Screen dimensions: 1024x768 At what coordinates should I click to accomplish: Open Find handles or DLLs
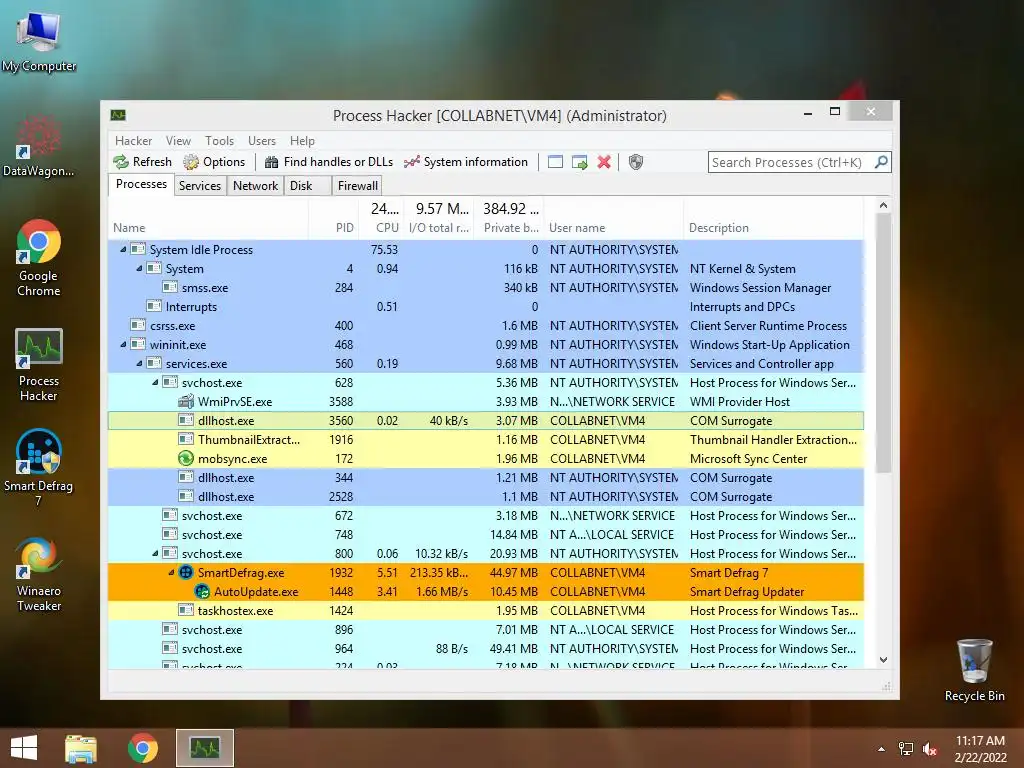[x=328, y=162]
